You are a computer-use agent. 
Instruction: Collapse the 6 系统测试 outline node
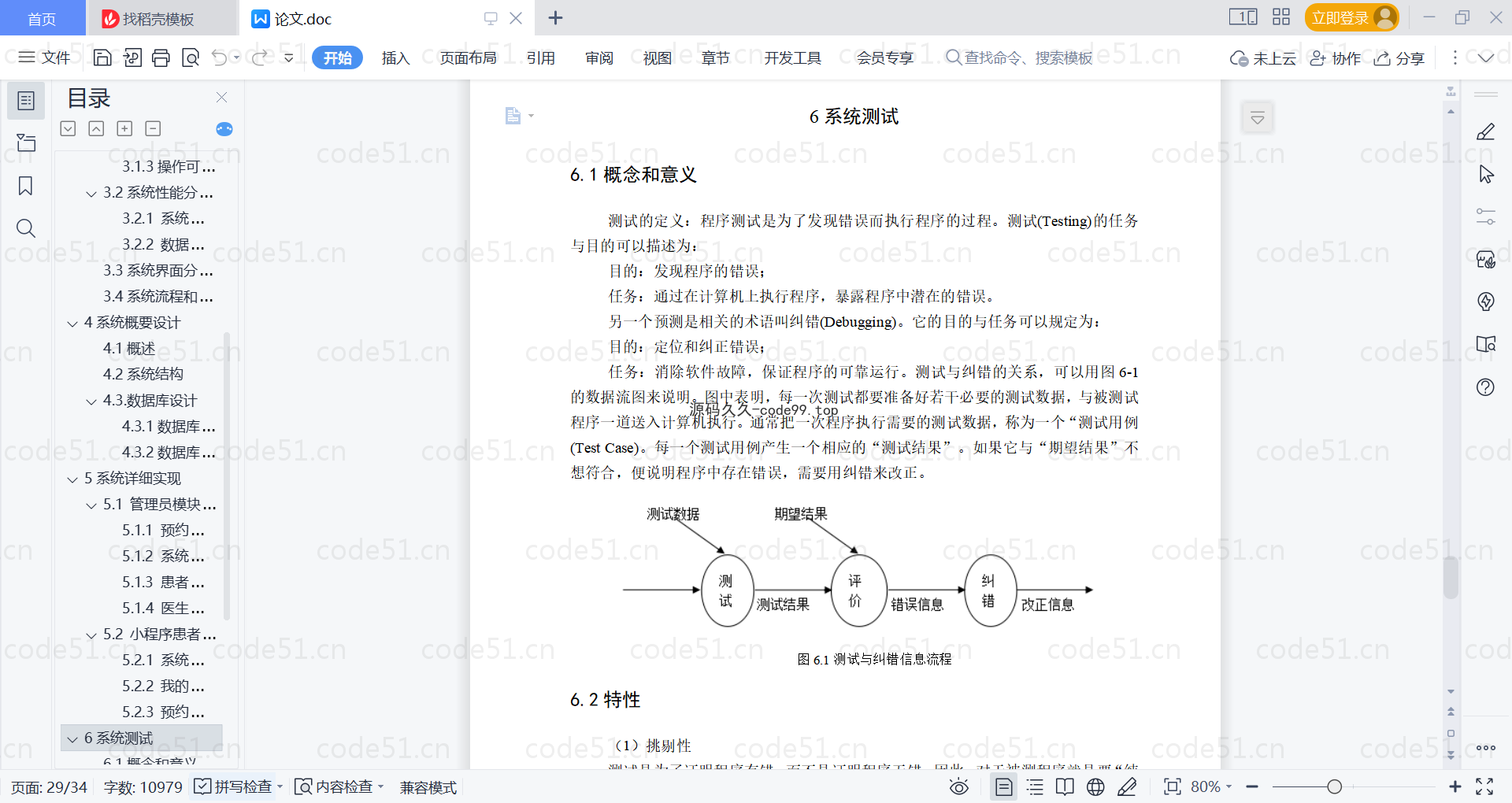72,739
